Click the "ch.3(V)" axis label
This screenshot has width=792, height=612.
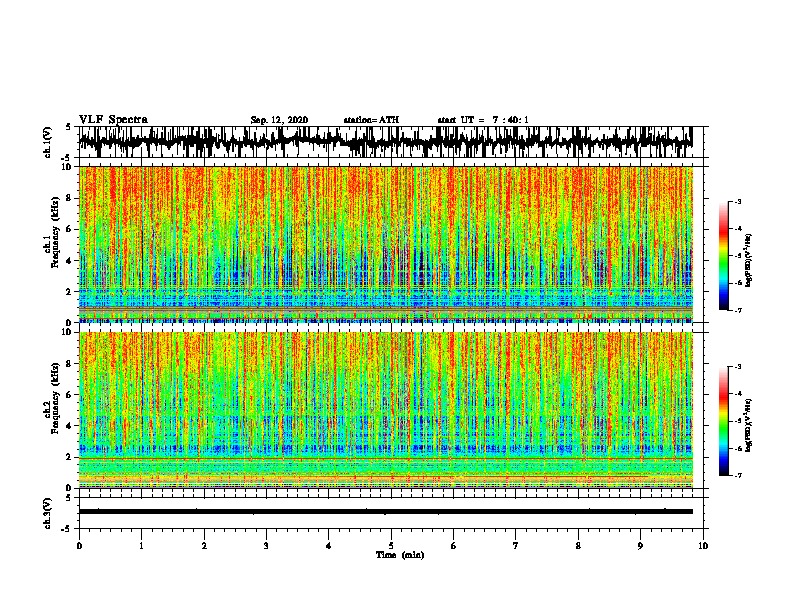[x=47, y=513]
